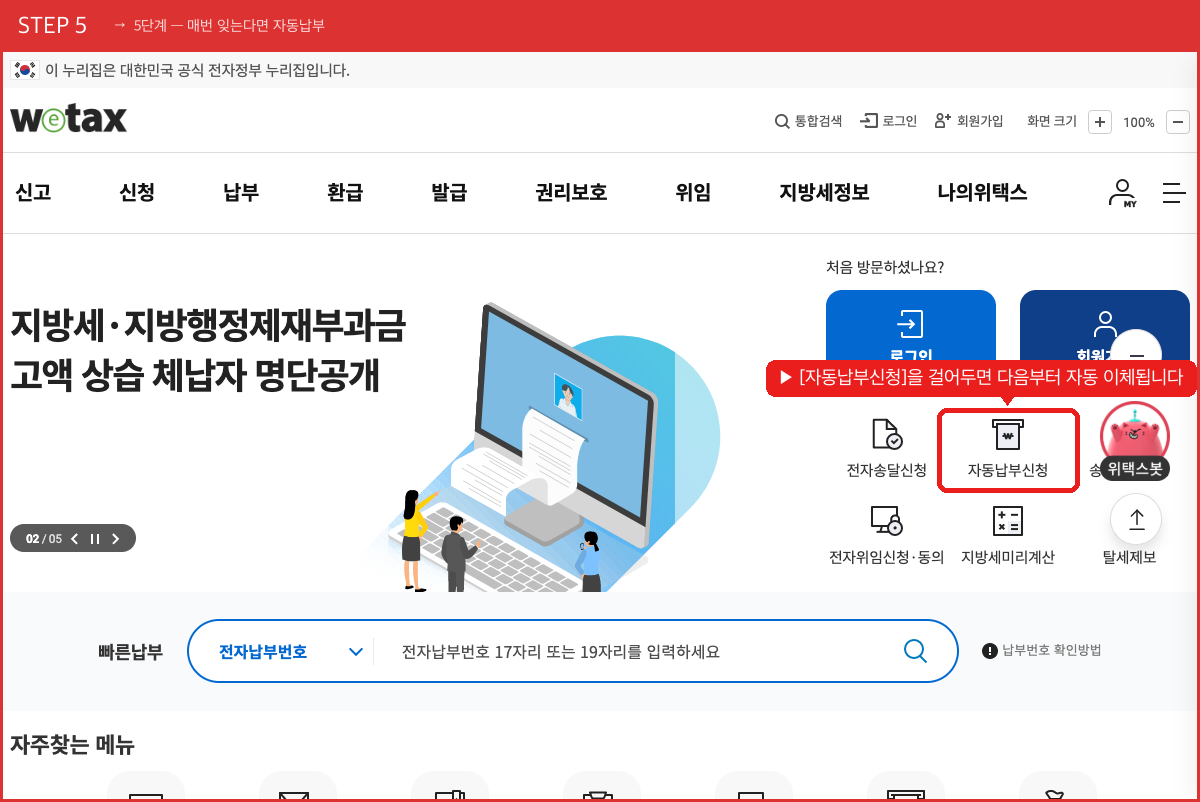Open 납부번호 확인방법 help
Image resolution: width=1200 pixels, height=802 pixels.
pos(1042,651)
